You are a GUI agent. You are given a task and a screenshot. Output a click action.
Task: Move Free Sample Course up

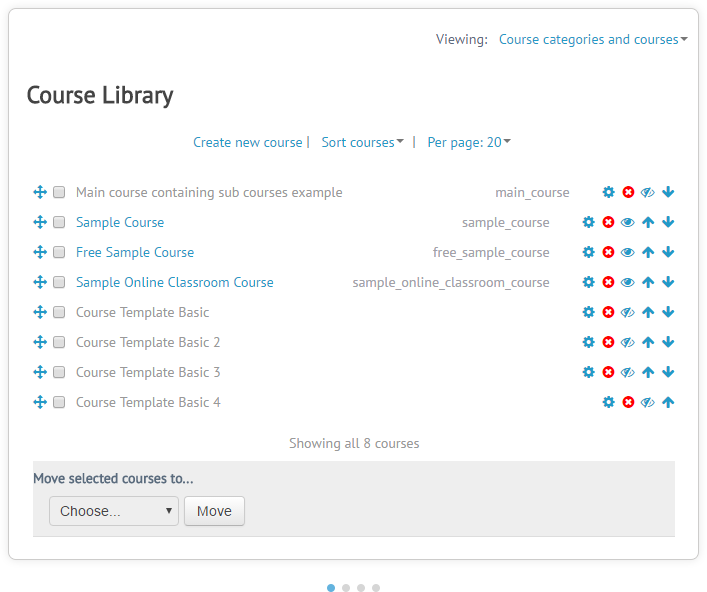648,252
